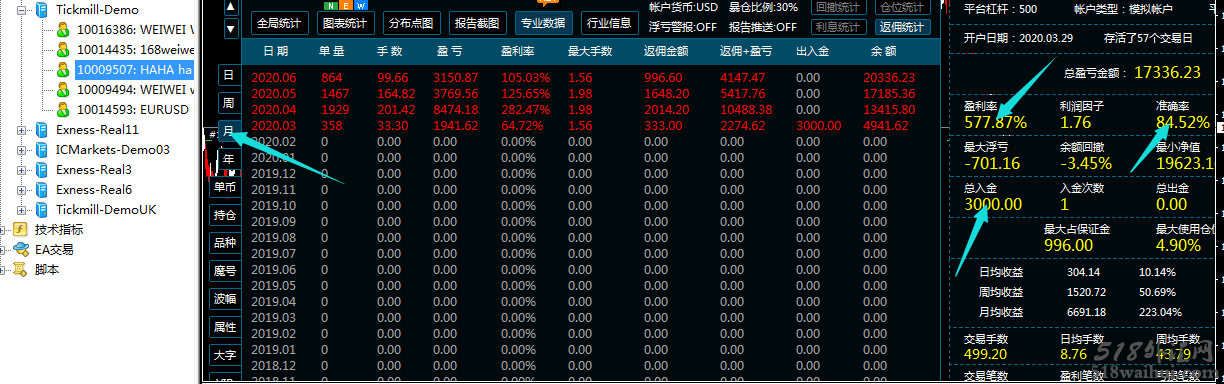Click the EA交易 expert advisor icon
This screenshot has height=384, width=1224.
point(21,250)
